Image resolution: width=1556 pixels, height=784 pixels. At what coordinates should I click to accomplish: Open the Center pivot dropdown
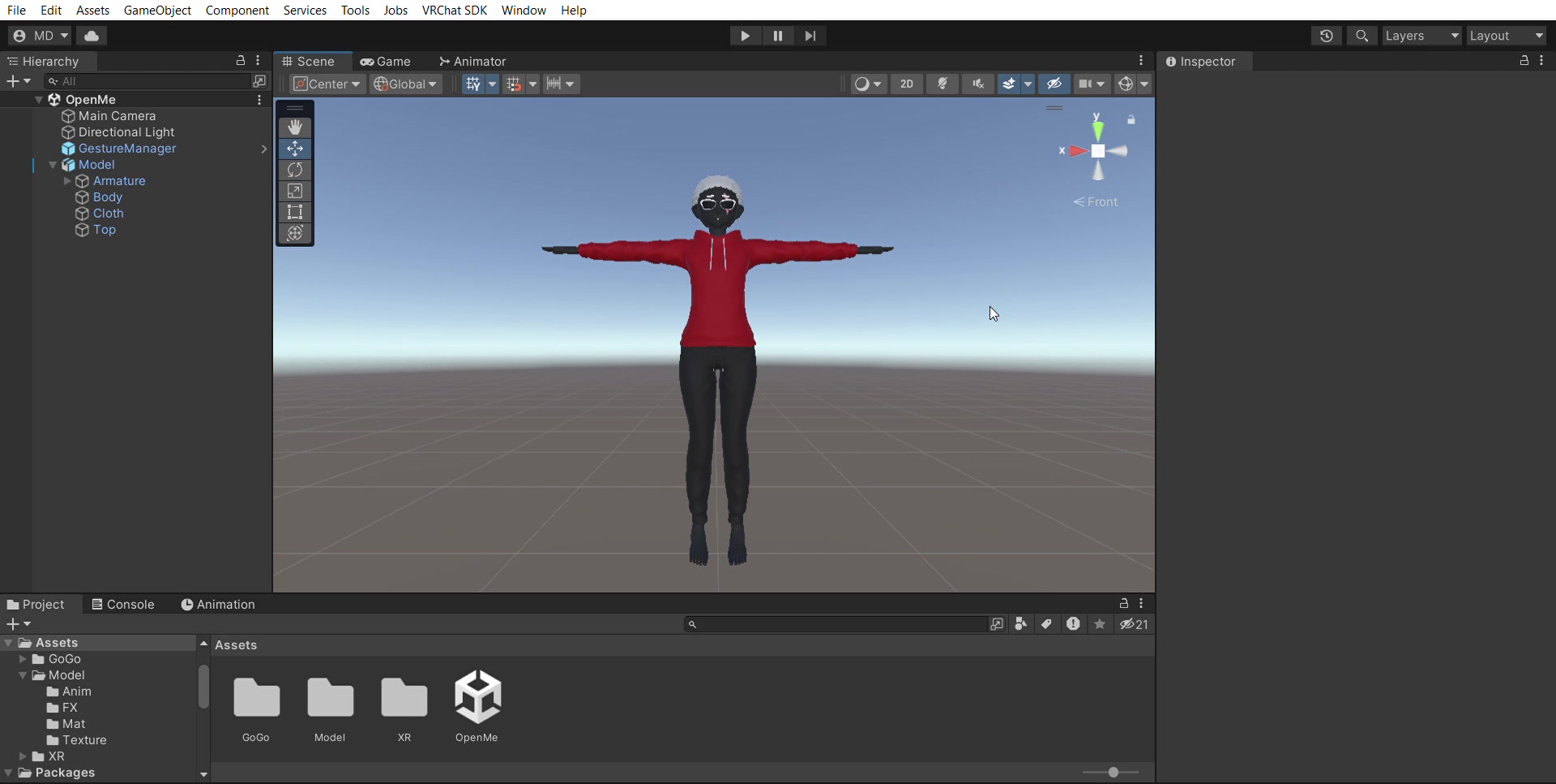click(x=327, y=84)
